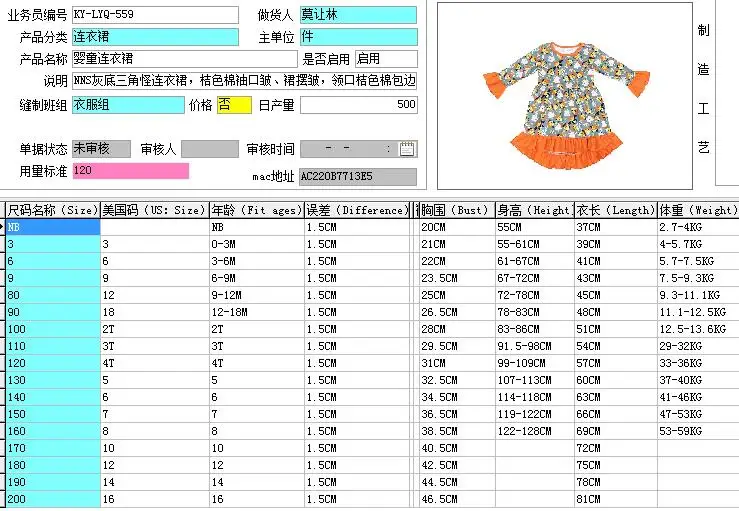Click the 审核时间 date field
739x511 pixels.
coord(359,149)
